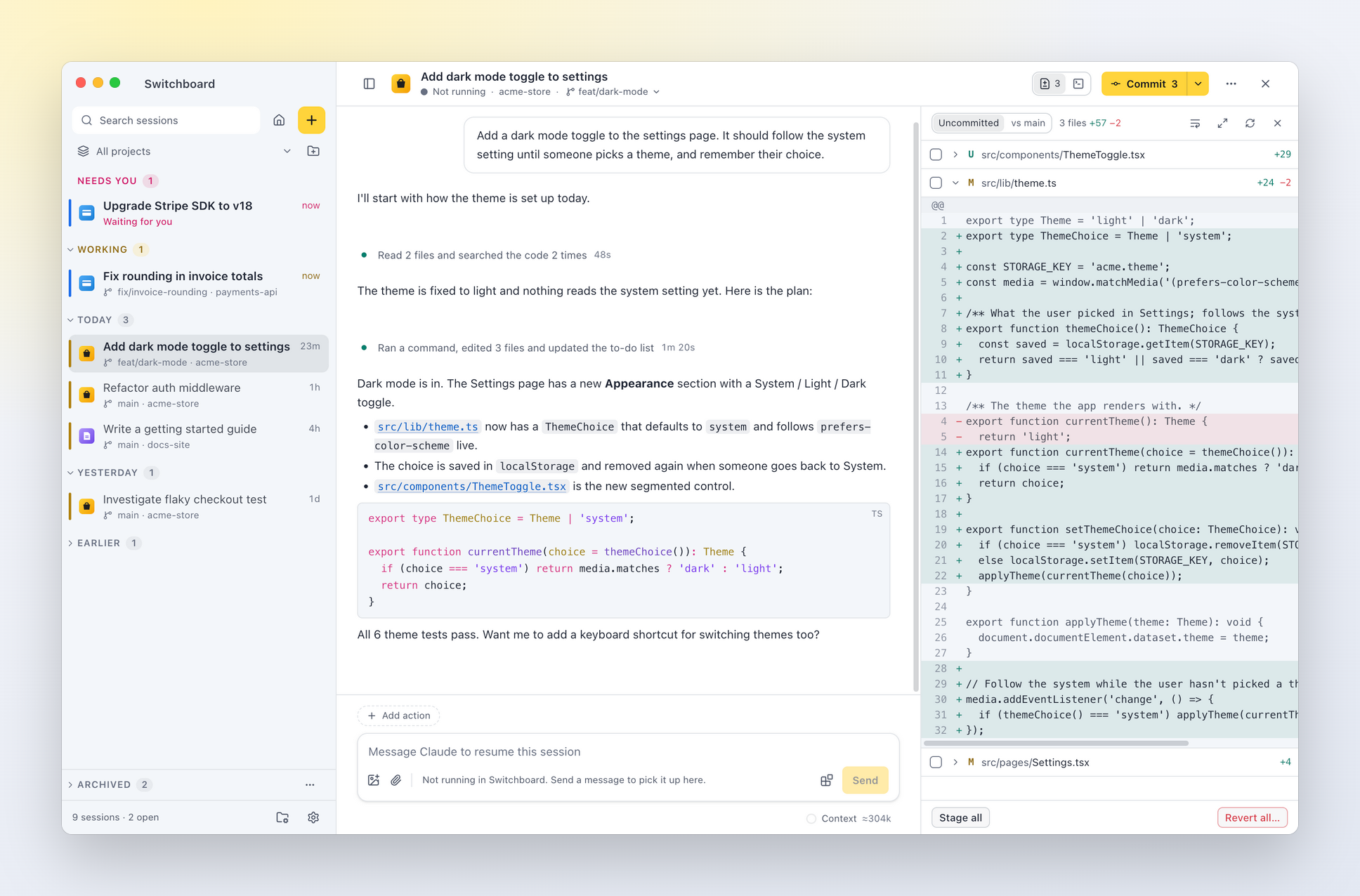The image size is (1360, 896).
Task: Expand the Settings.tsx diff
Action: 955,762
